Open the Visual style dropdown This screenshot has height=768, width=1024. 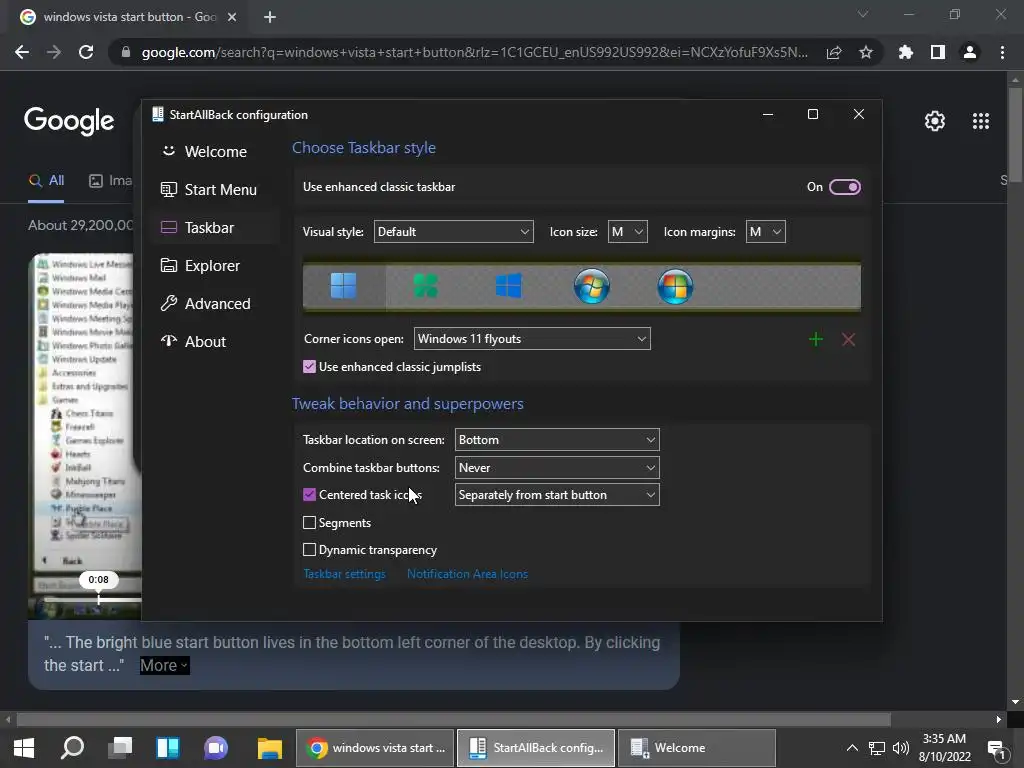pos(453,232)
